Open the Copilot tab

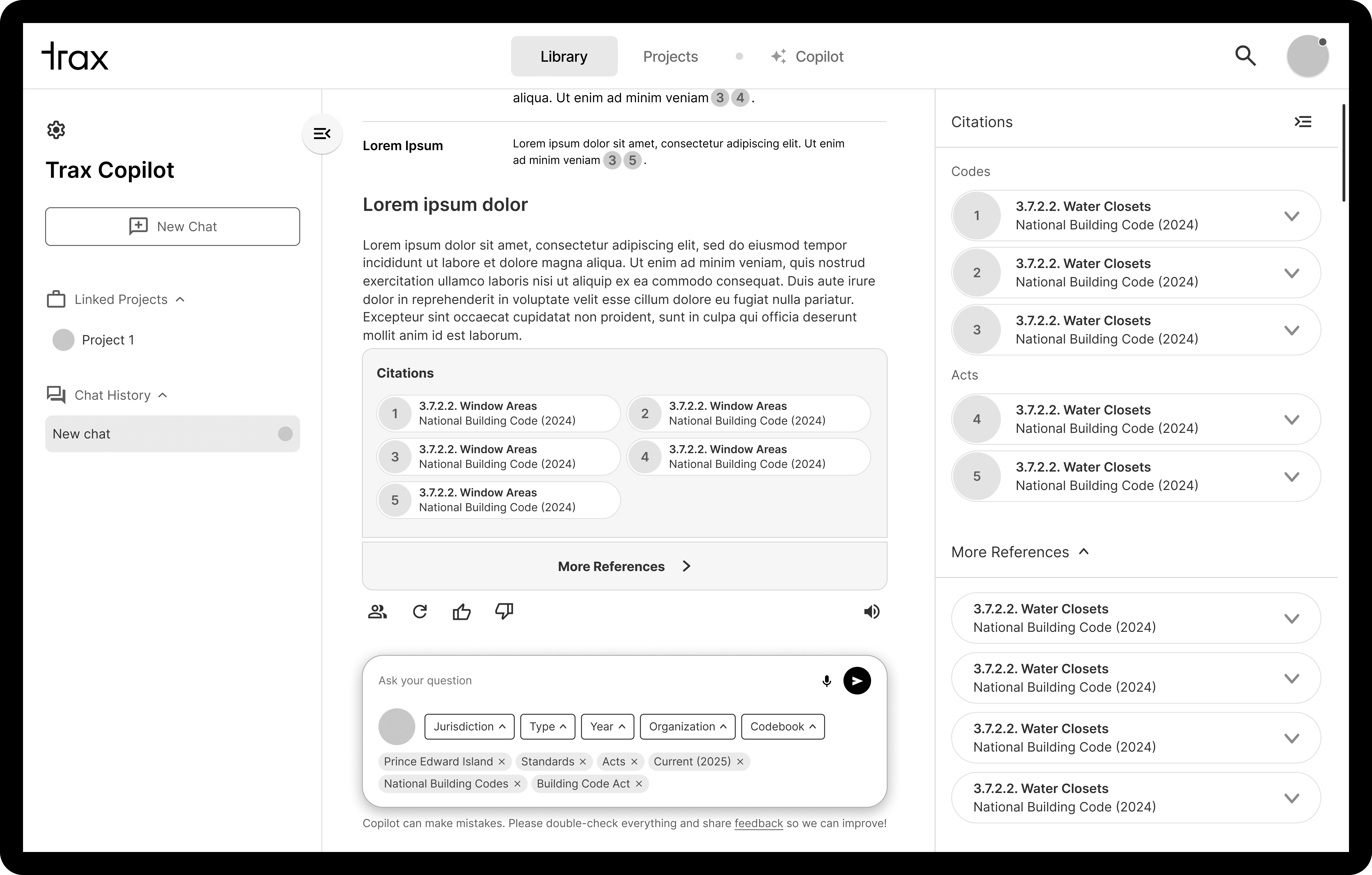807,56
